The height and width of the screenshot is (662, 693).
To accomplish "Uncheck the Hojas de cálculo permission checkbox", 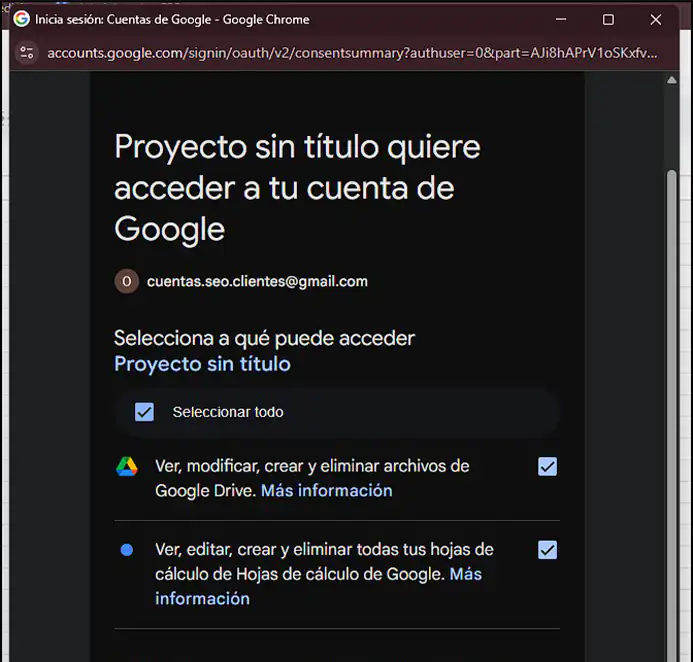I will pyautogui.click(x=548, y=550).
